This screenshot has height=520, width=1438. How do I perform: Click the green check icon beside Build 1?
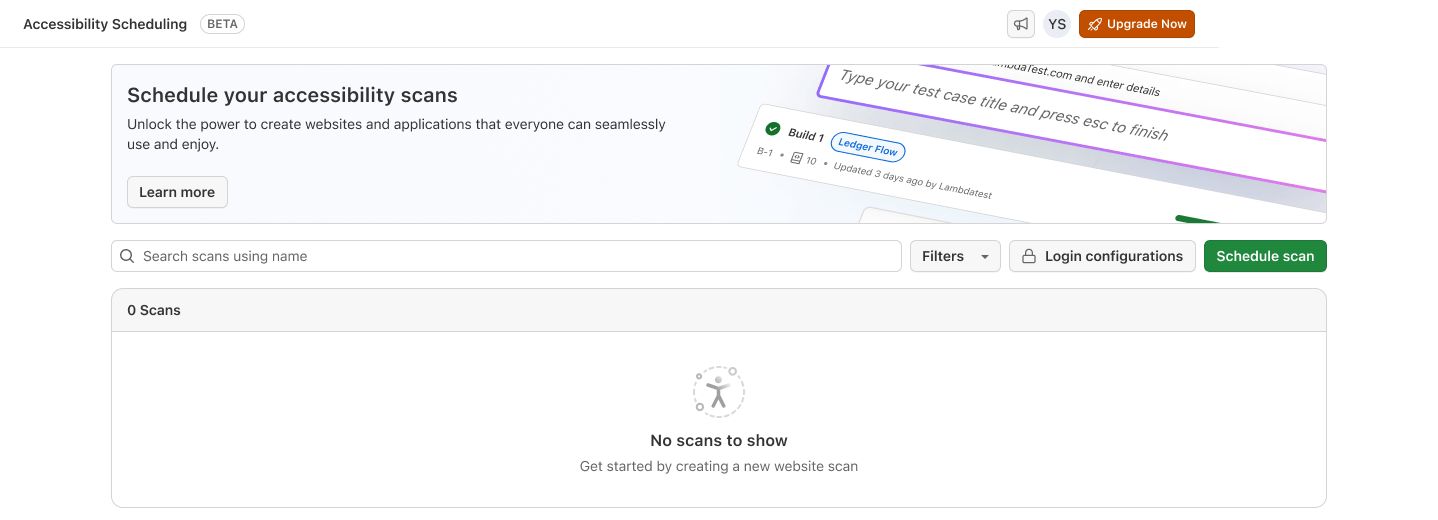click(x=773, y=129)
